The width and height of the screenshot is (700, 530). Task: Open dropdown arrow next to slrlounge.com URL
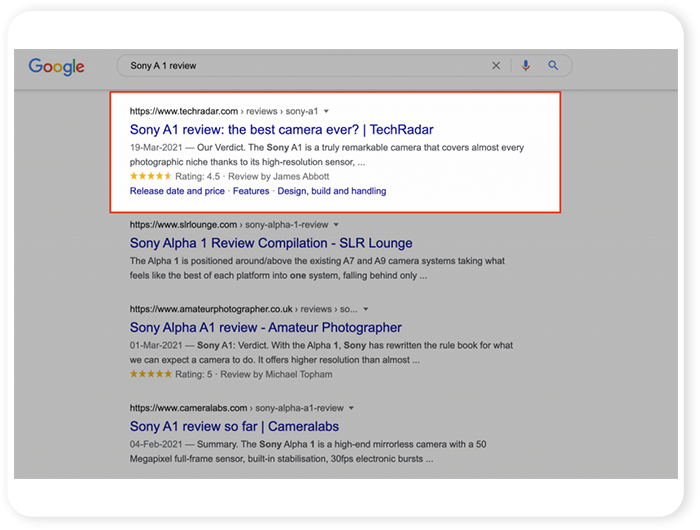pos(336,225)
